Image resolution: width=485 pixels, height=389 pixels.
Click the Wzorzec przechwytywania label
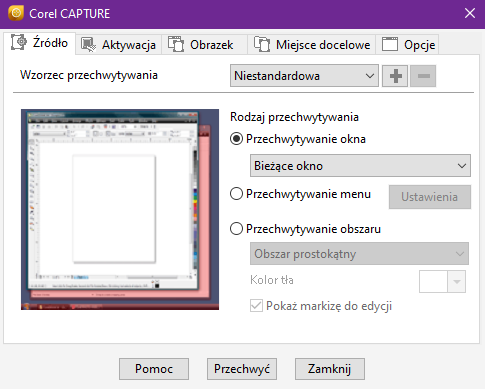point(89,75)
